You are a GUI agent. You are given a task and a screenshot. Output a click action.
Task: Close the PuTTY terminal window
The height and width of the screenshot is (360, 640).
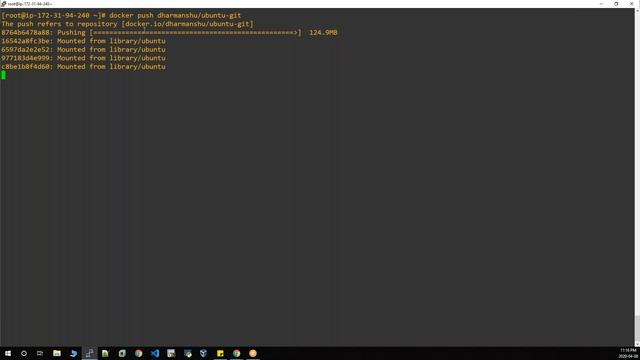(x=631, y=4)
